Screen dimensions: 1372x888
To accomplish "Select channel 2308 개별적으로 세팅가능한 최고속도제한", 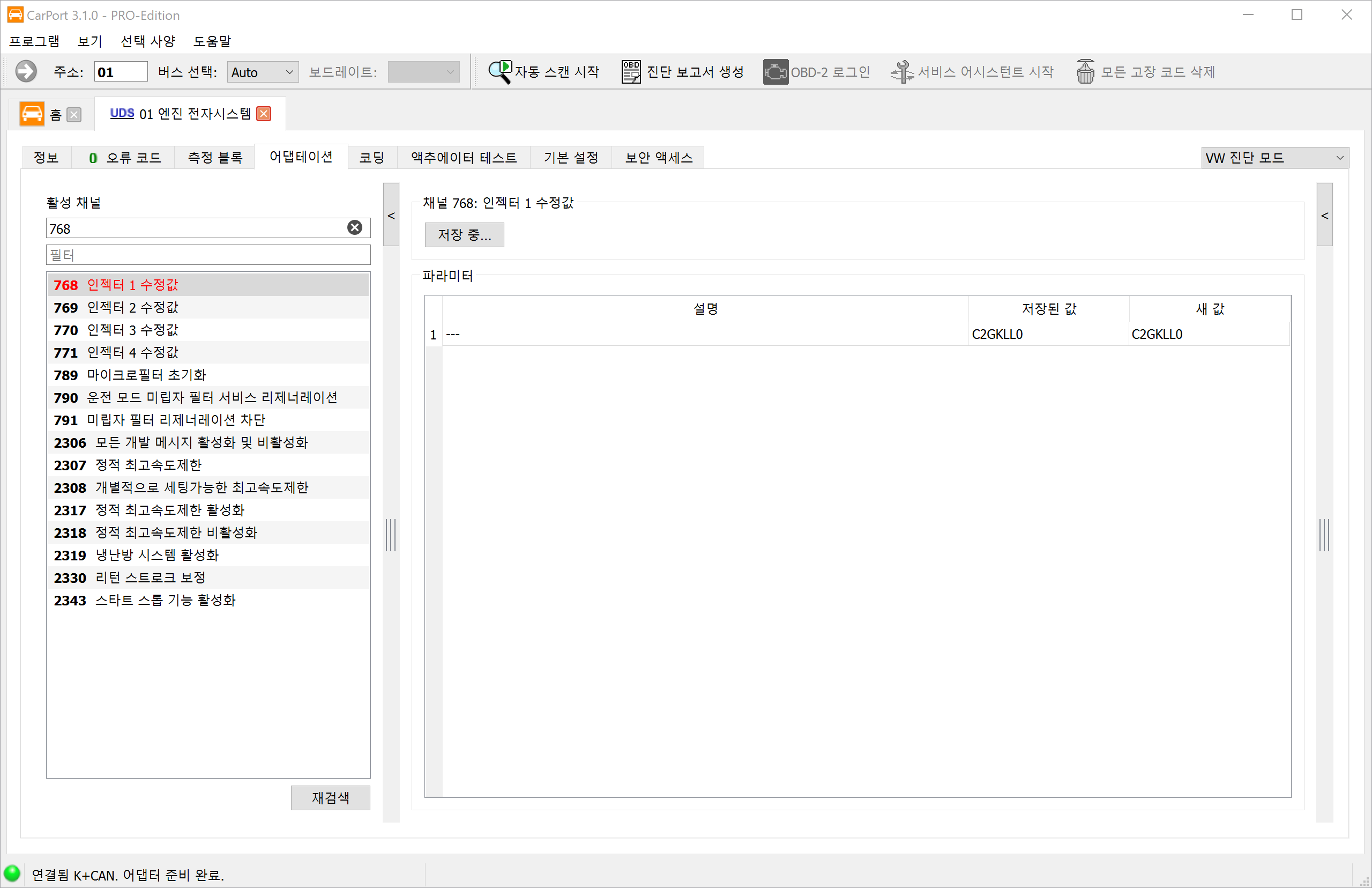I will [x=208, y=487].
